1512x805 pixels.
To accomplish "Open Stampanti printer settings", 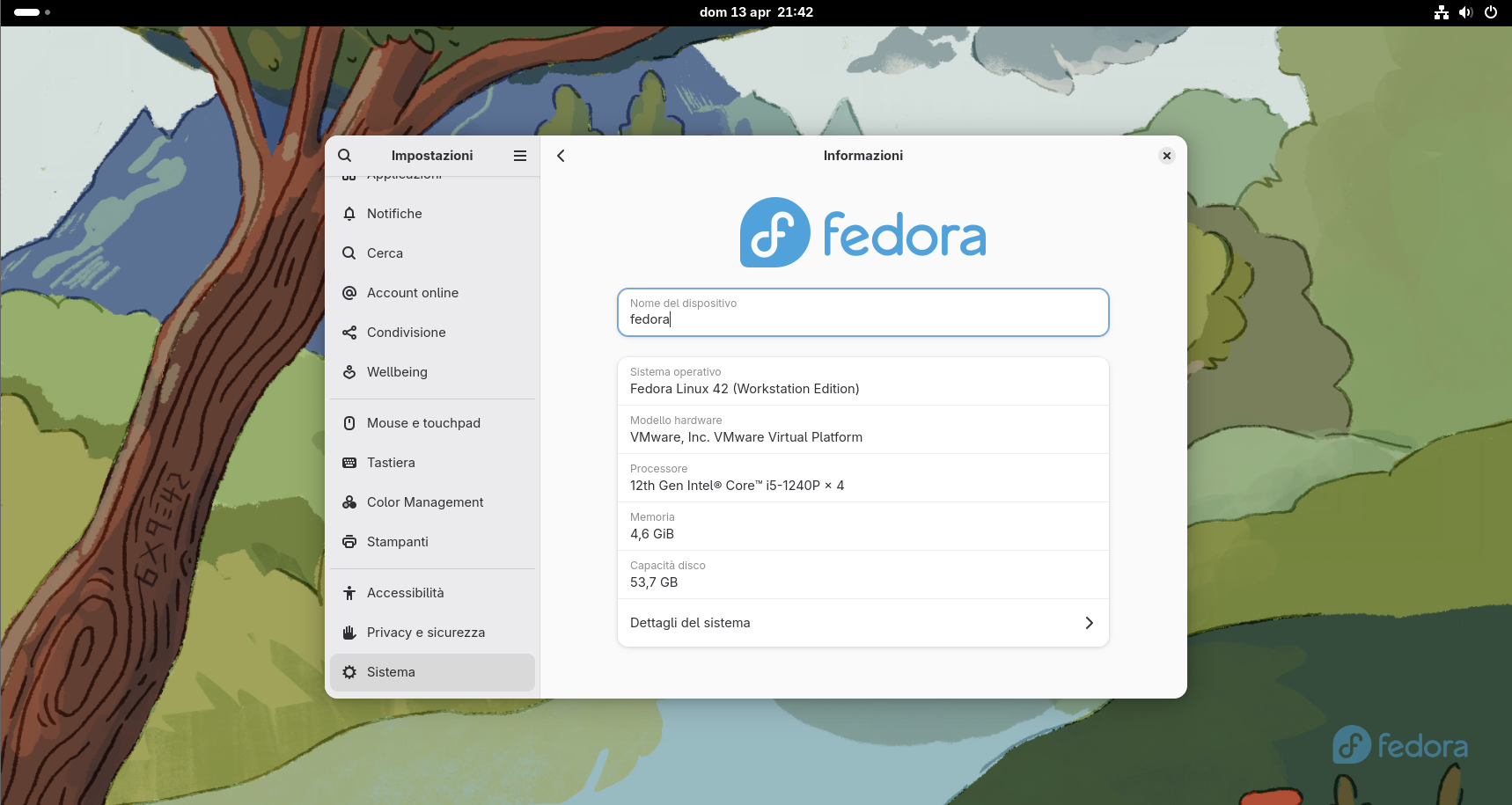I will pyautogui.click(x=397, y=541).
